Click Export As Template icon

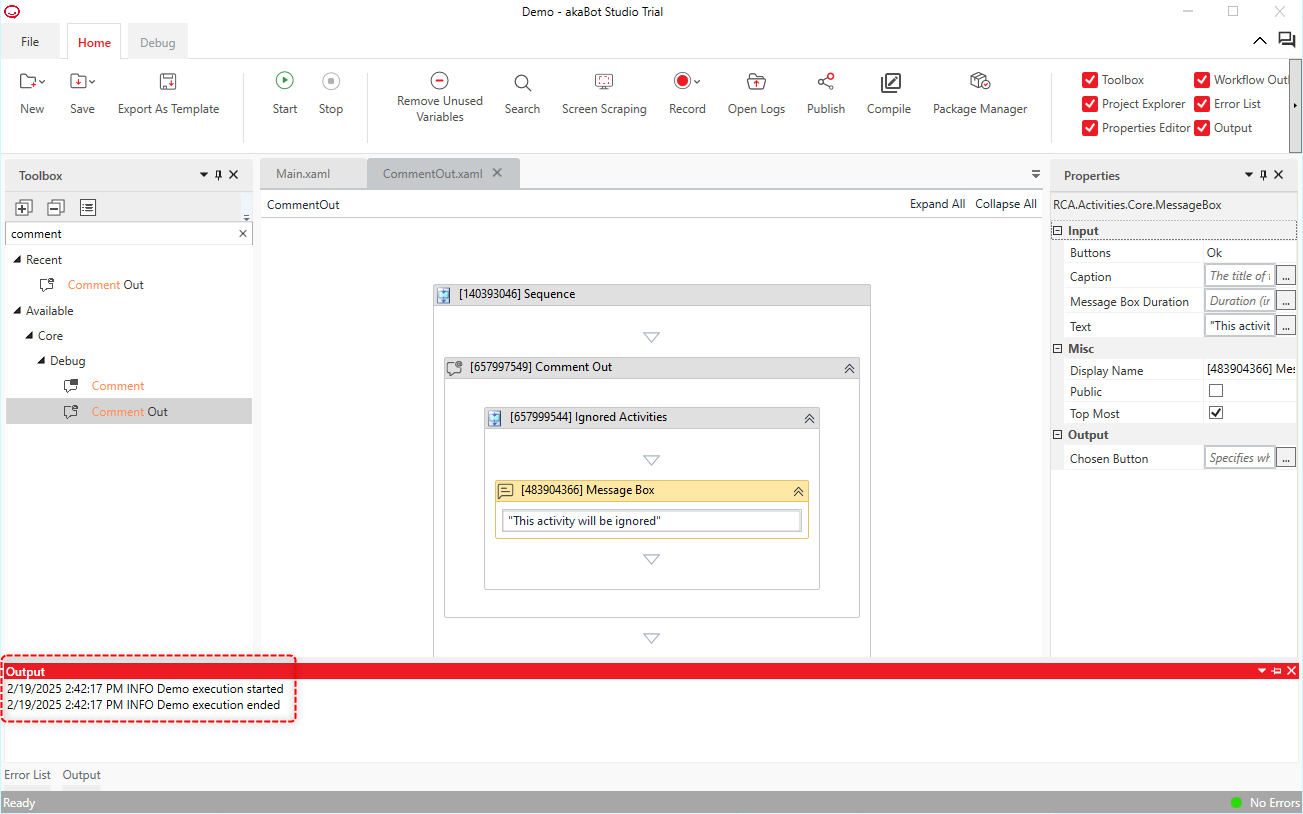[168, 82]
